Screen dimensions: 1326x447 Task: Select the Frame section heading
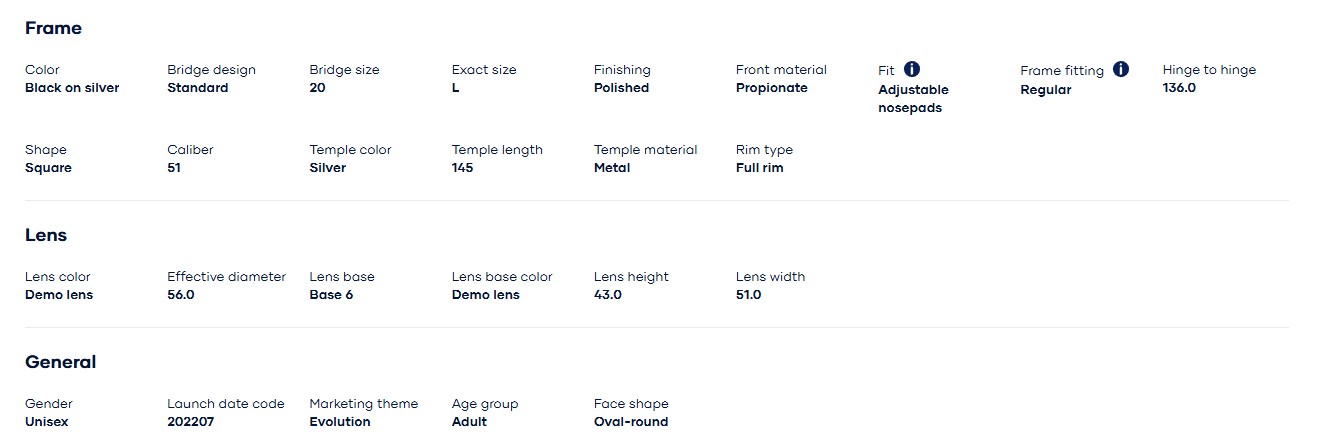click(53, 28)
